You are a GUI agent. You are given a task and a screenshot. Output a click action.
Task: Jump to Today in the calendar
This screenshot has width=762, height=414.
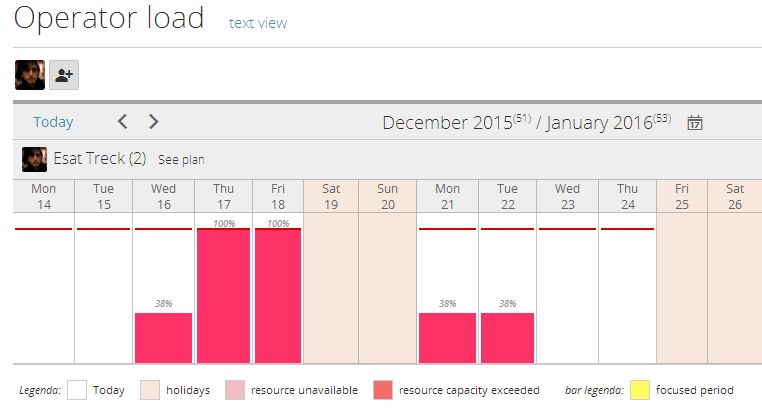53,122
